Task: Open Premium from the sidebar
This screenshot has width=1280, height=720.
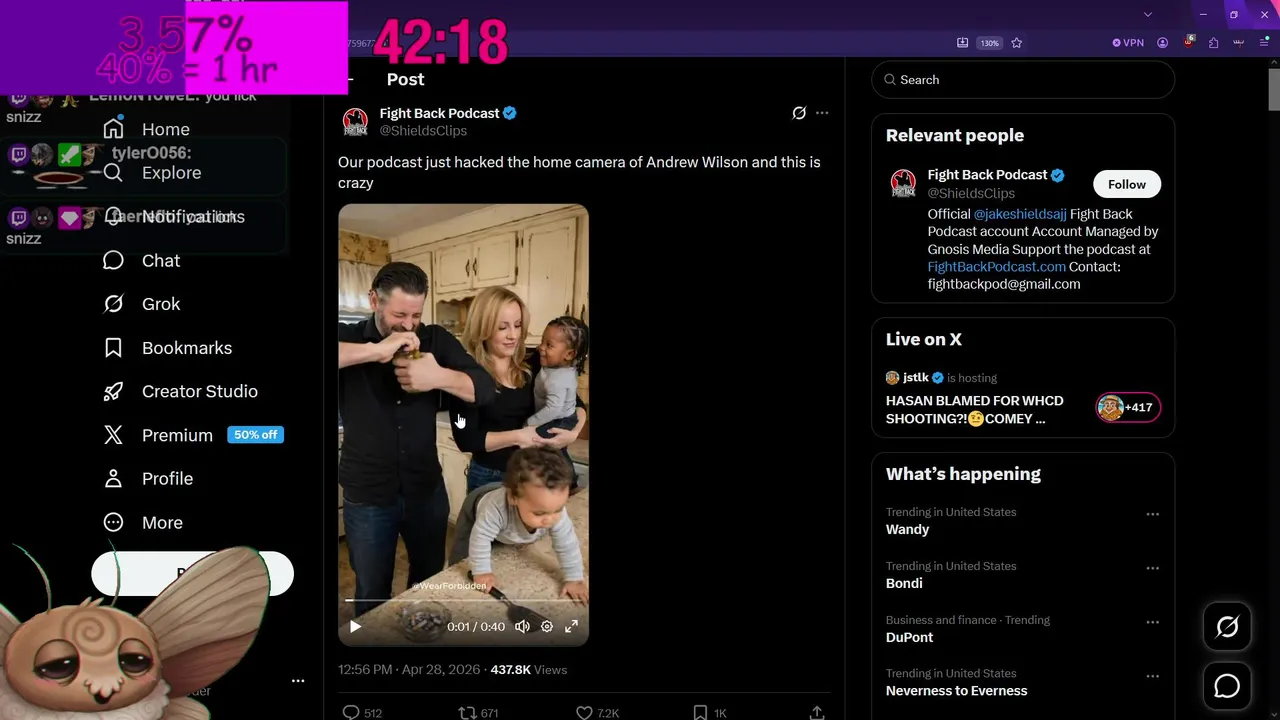Action: pyautogui.click(x=158, y=435)
